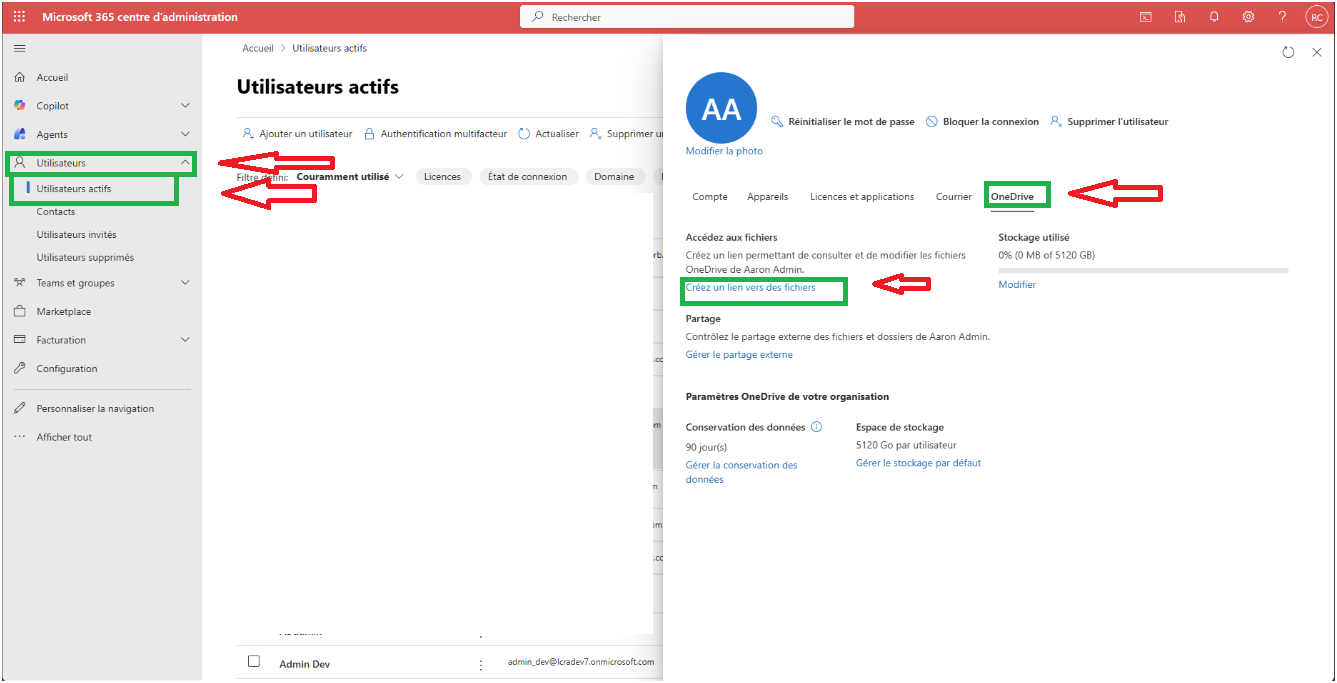Click the data retention info icon
The image size is (1337, 683).
coord(816,427)
